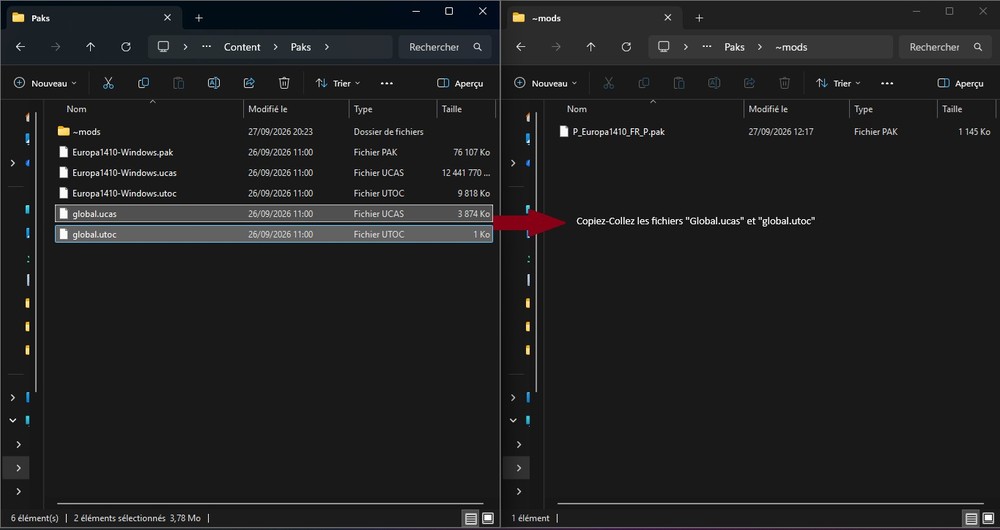This screenshot has width=1000, height=530.
Task: Refresh the ~mods window
Action: click(x=626, y=47)
